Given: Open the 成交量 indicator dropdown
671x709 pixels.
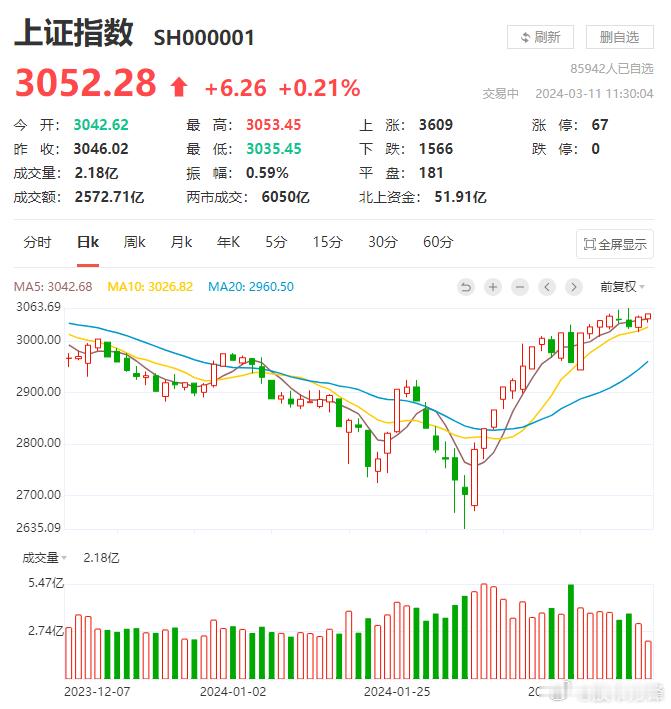Looking at the screenshot, I should tap(44, 558).
